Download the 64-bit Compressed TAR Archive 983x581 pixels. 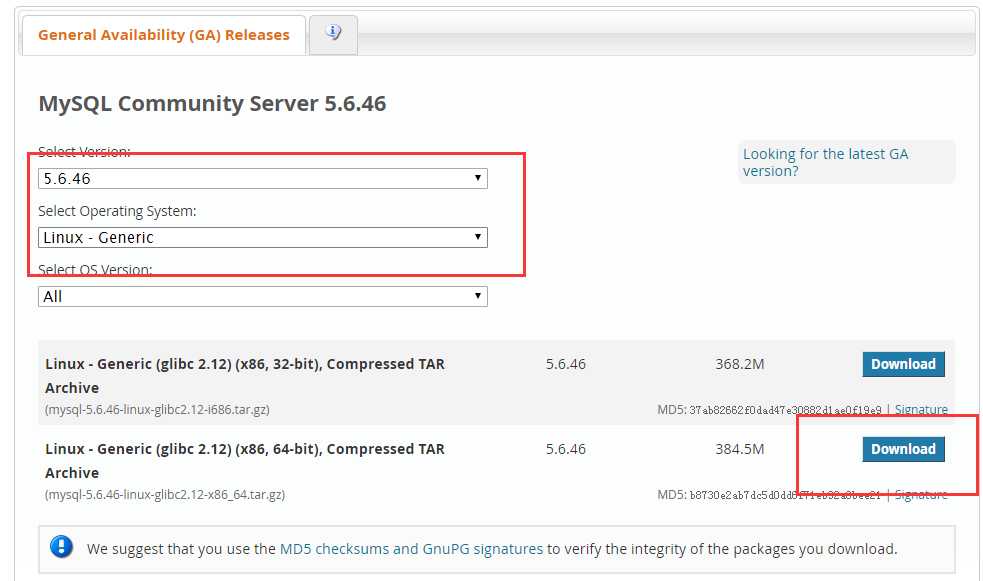point(903,449)
